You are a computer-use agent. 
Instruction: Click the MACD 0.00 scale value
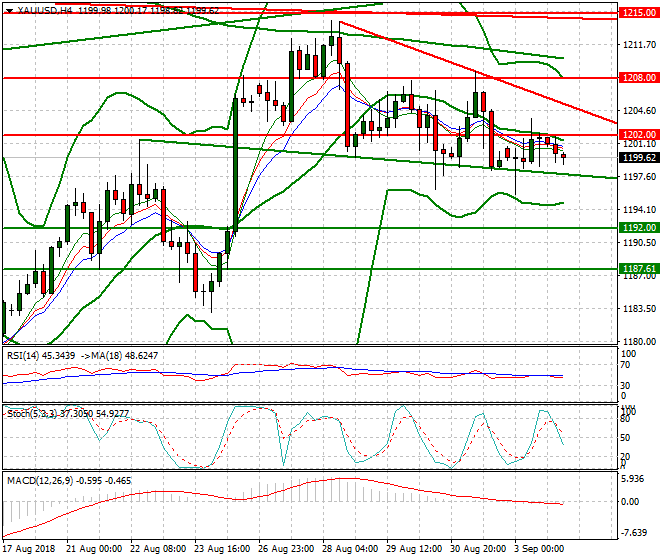pos(630,502)
